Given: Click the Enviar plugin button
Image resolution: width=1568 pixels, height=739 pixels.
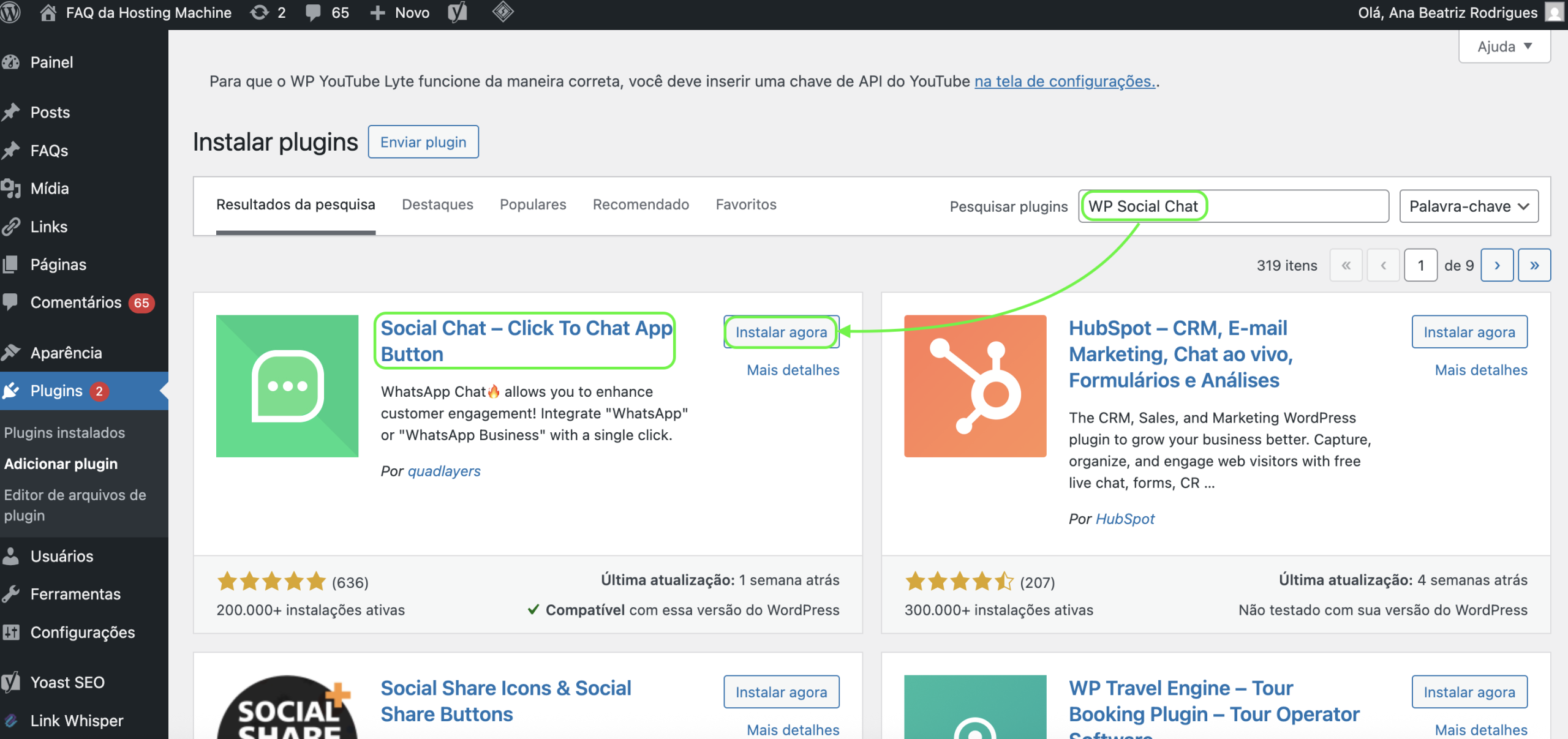Looking at the screenshot, I should pos(423,142).
